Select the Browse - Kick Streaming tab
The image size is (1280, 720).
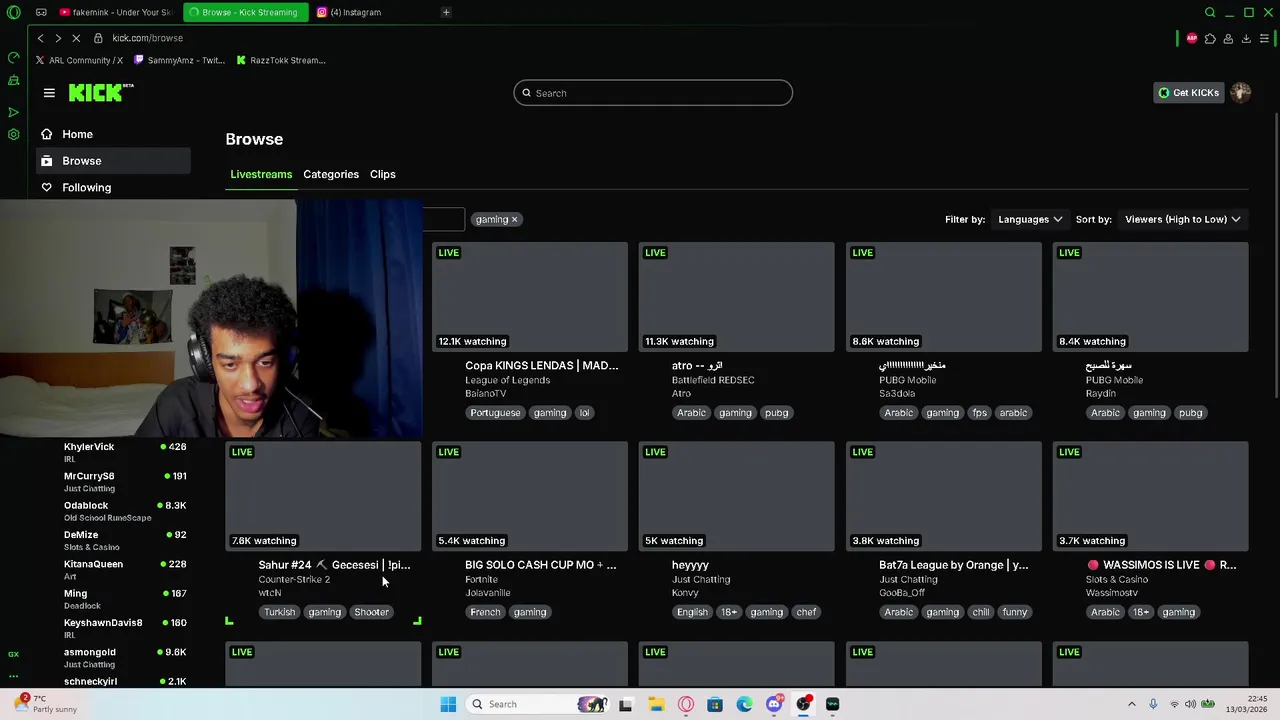click(245, 12)
